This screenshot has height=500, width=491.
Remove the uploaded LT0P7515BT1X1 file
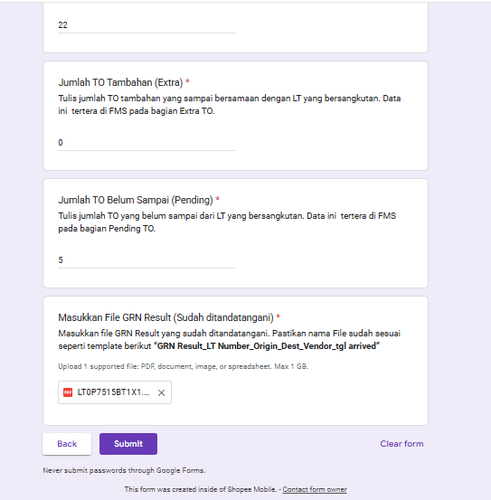click(161, 393)
